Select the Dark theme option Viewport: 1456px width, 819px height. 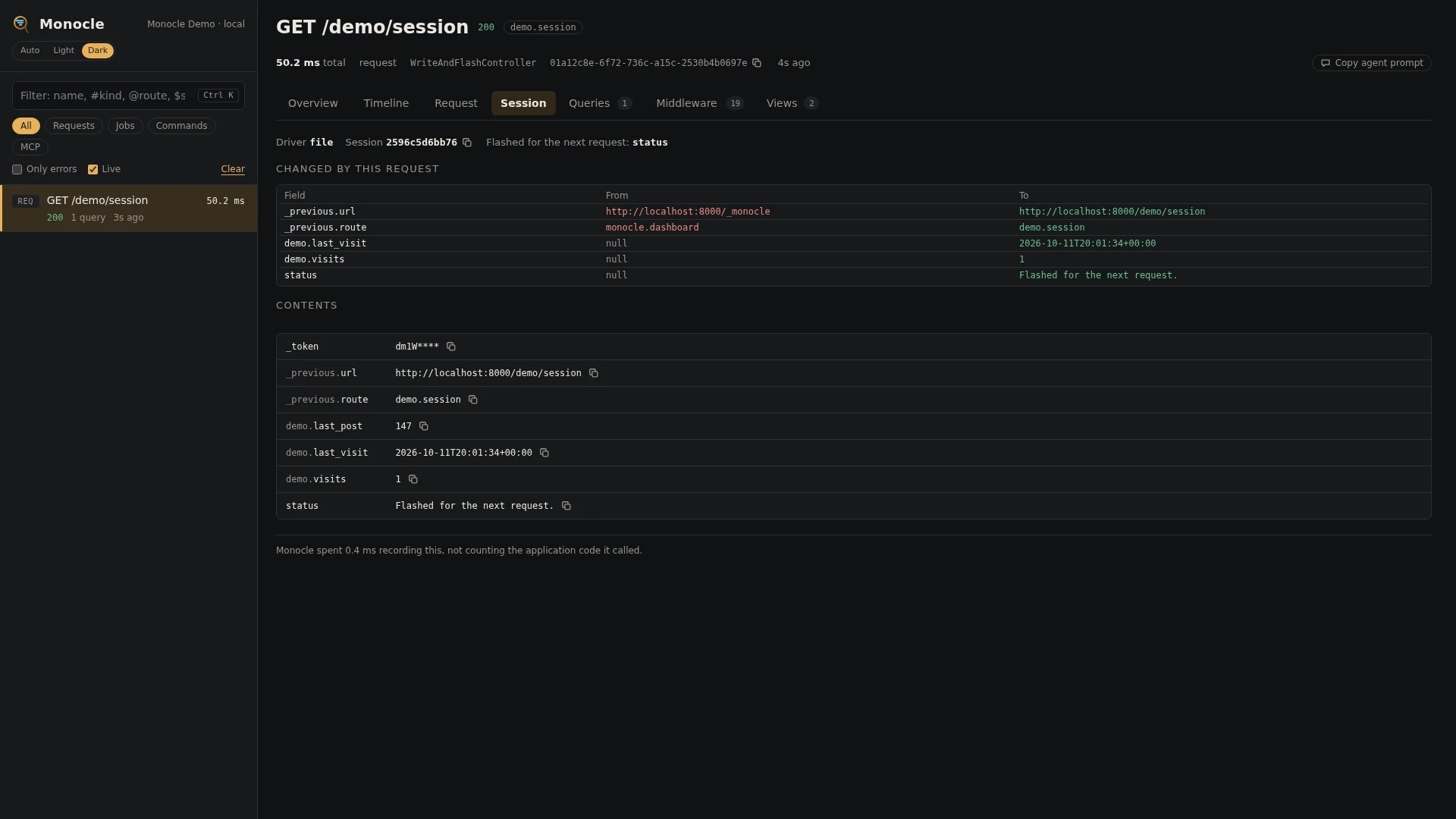coord(98,51)
